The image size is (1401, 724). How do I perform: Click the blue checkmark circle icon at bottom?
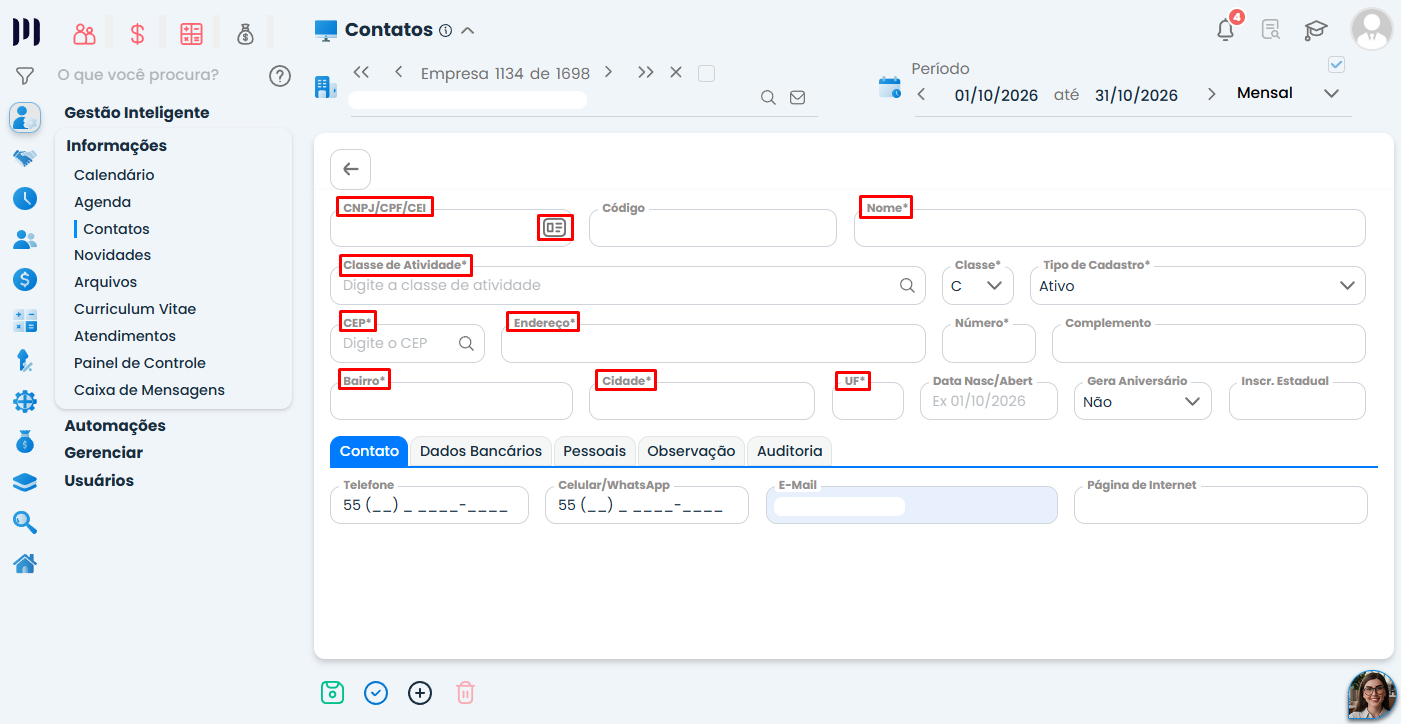[376, 692]
